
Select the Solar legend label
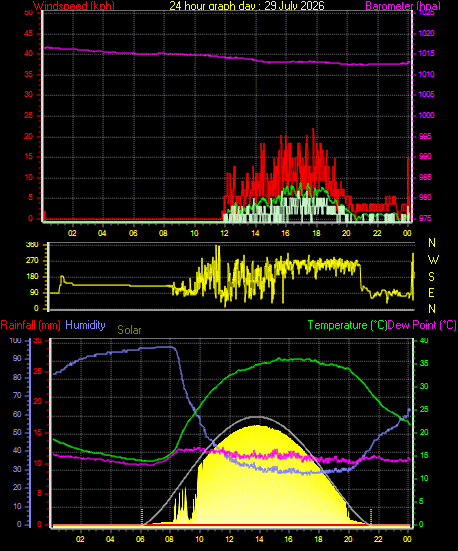[129, 330]
